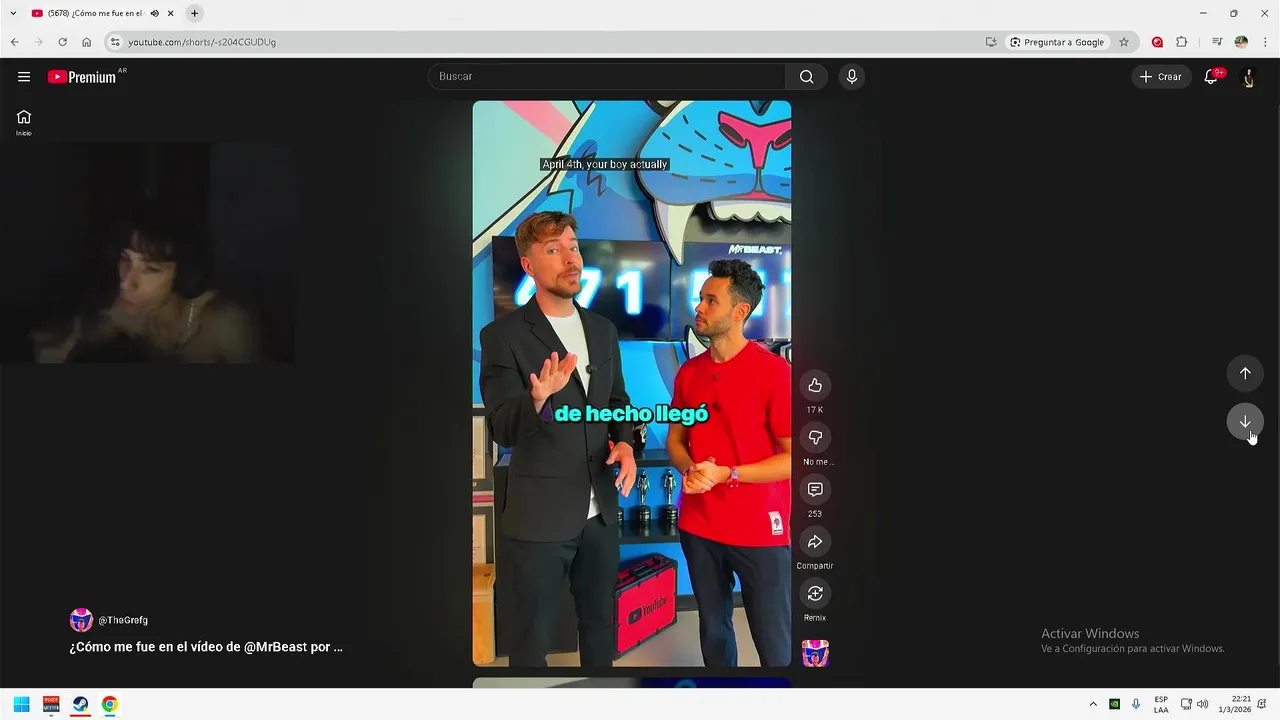The image size is (1280, 720).
Task: Open the media control playlist icon
Action: click(1217, 42)
